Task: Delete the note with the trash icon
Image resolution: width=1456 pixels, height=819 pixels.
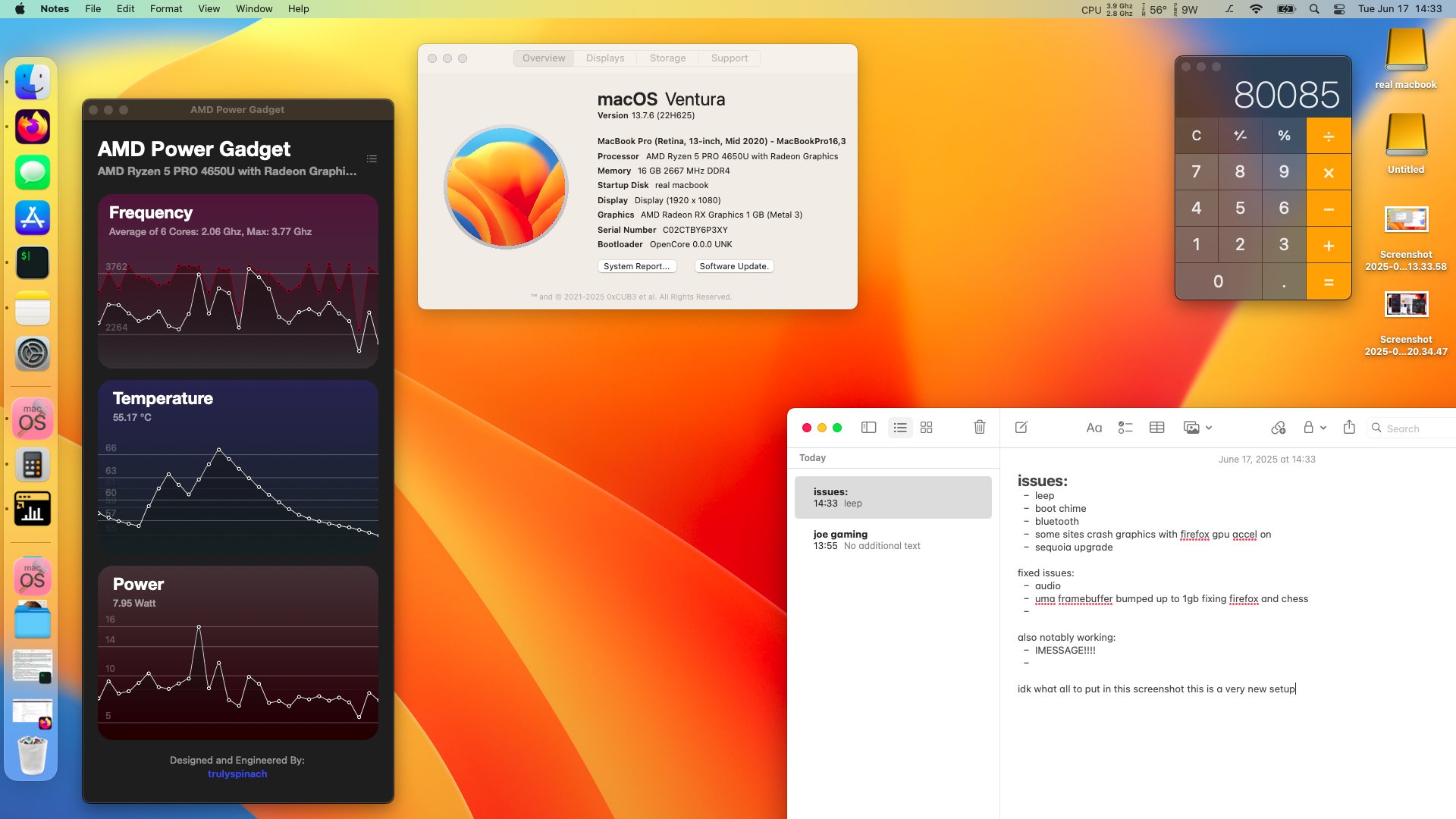Action: coord(980,427)
